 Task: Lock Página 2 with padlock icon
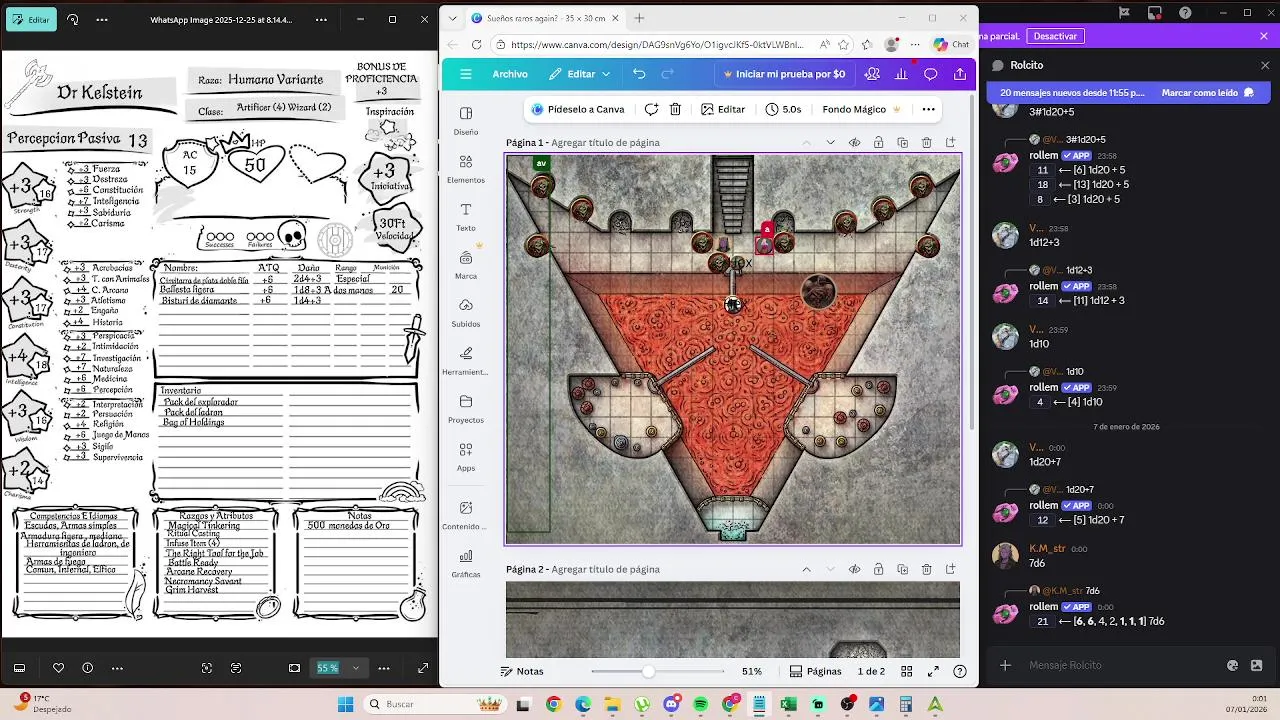pyautogui.click(x=878, y=569)
